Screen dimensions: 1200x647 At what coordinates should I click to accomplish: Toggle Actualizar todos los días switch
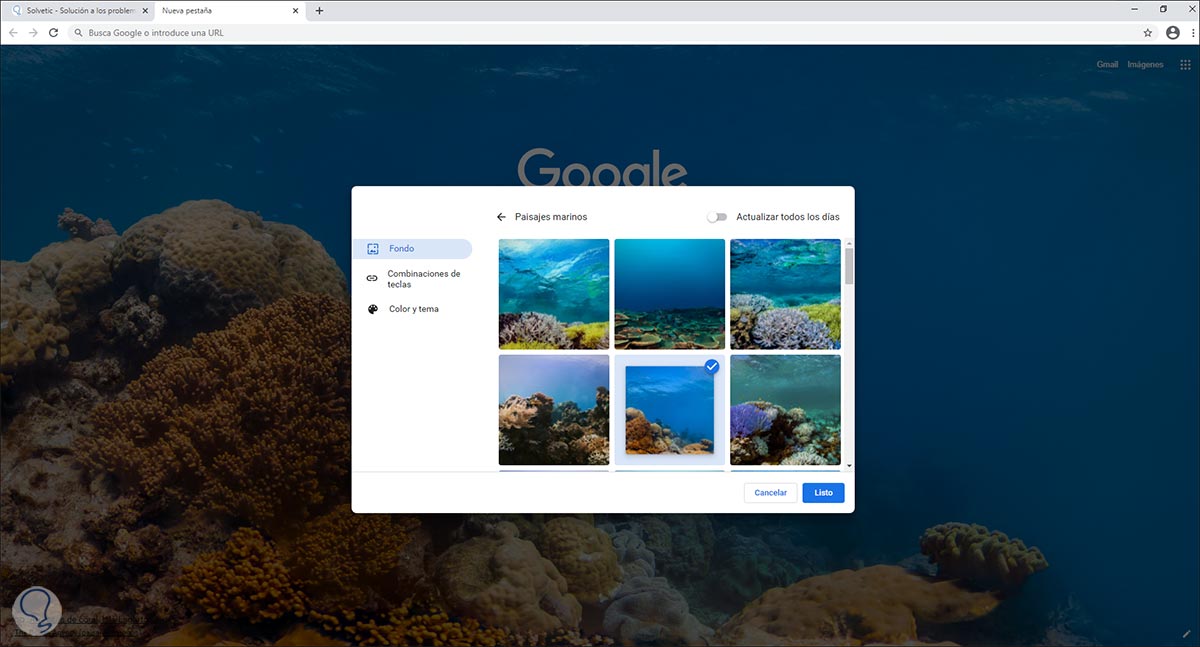[x=716, y=217]
